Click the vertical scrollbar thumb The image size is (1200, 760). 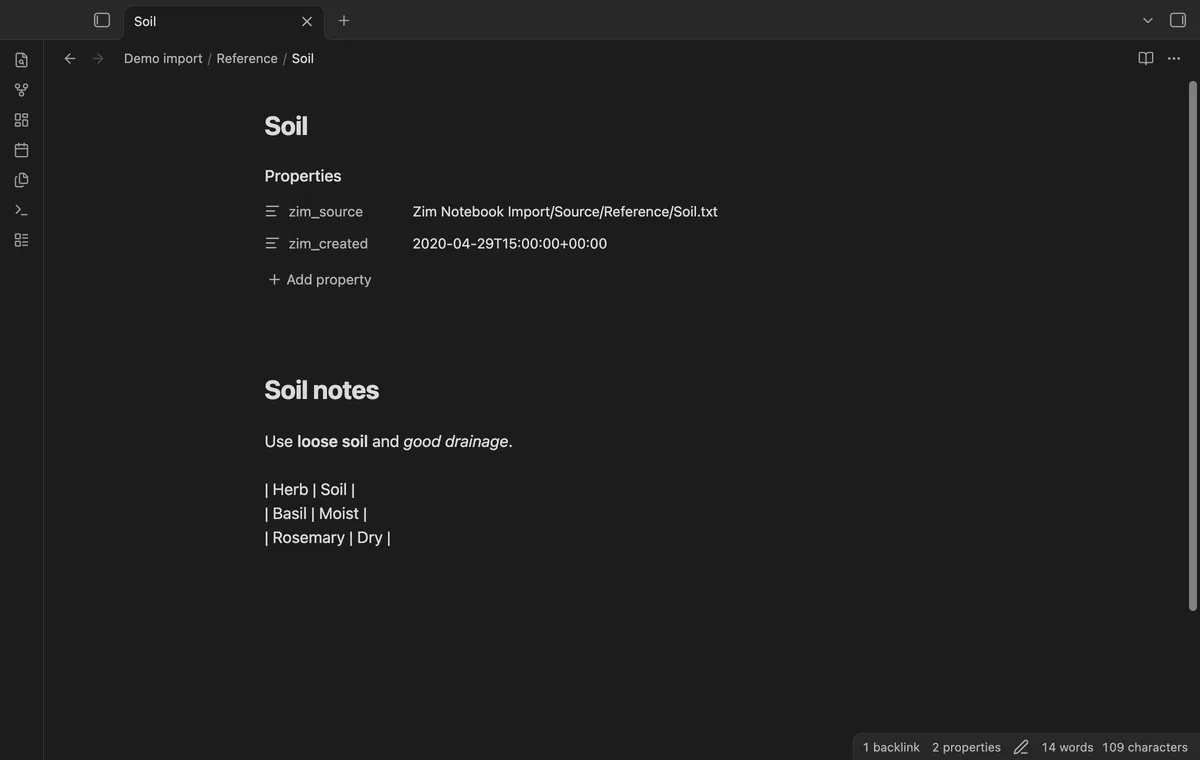[1192, 345]
